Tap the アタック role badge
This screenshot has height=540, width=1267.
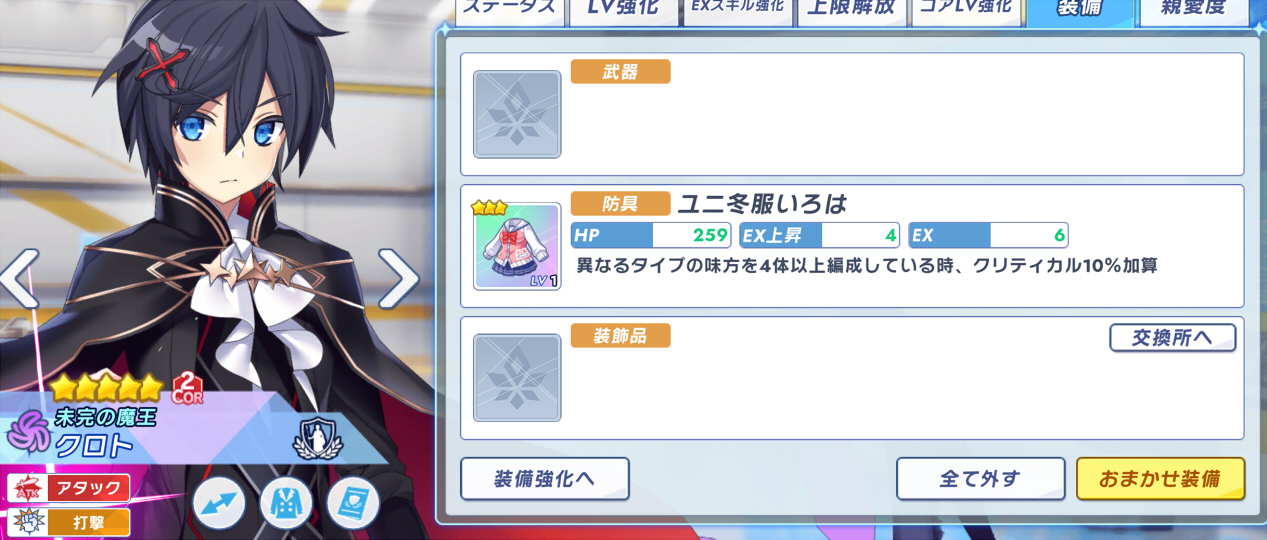pos(69,489)
